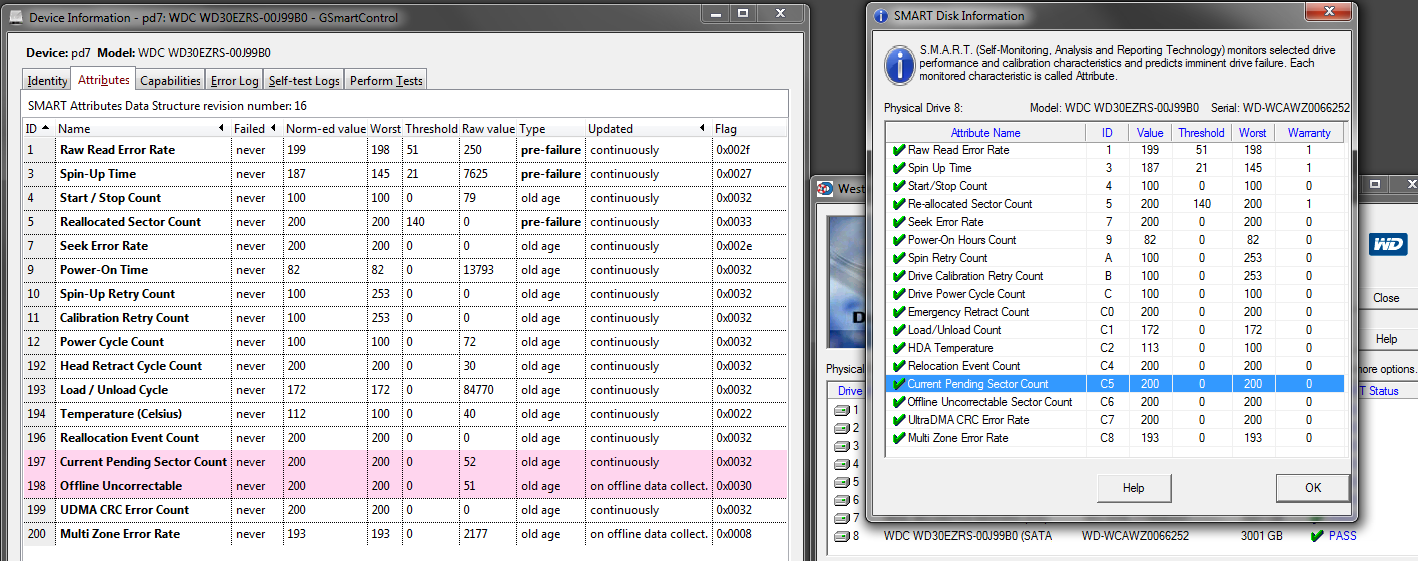This screenshot has width=1418, height=561.
Task: Click Drive column header in Western Digital list
Action: 849,391
